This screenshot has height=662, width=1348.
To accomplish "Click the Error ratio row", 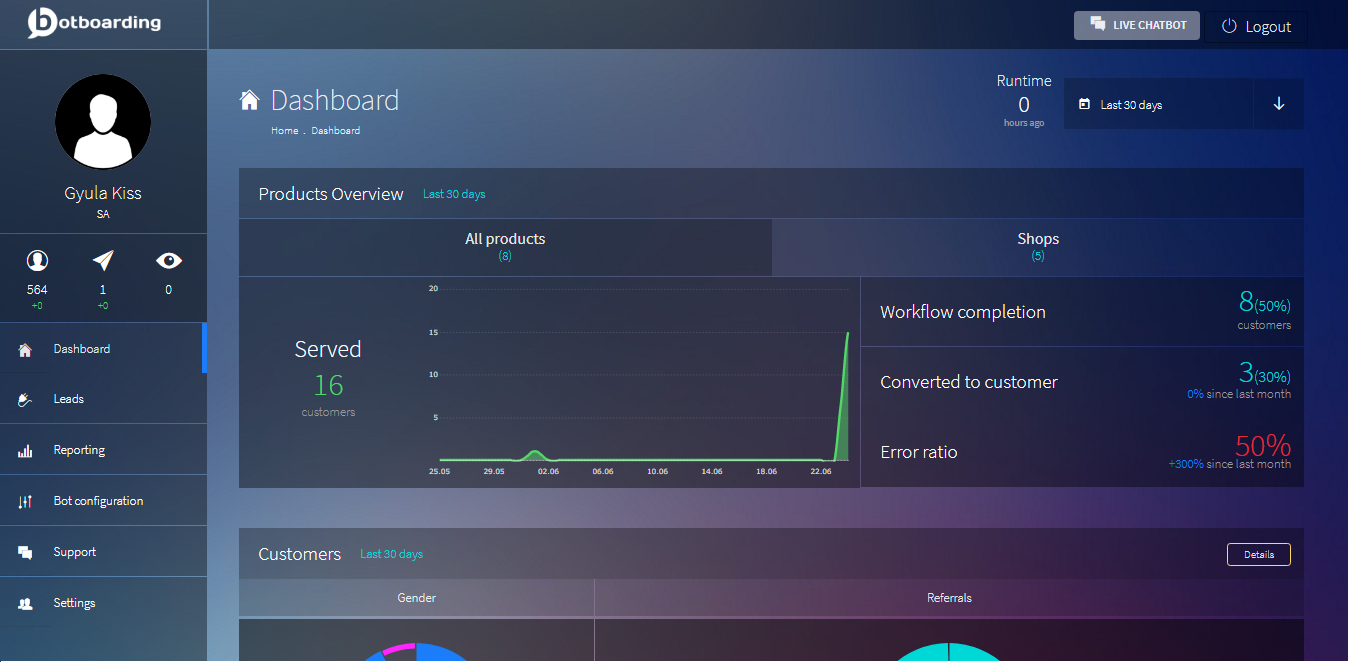I will (1082, 452).
